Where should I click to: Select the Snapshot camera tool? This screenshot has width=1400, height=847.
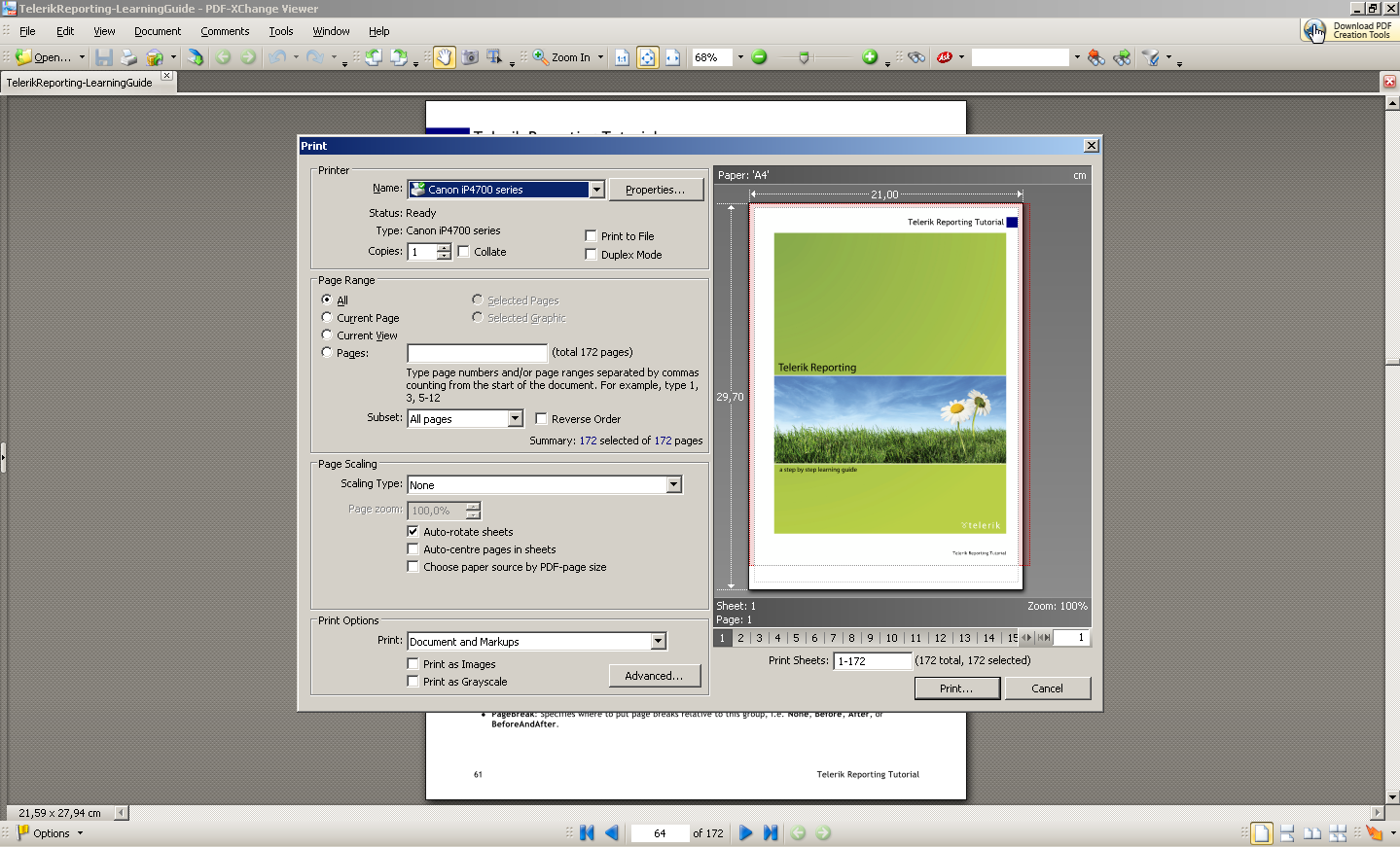470,57
